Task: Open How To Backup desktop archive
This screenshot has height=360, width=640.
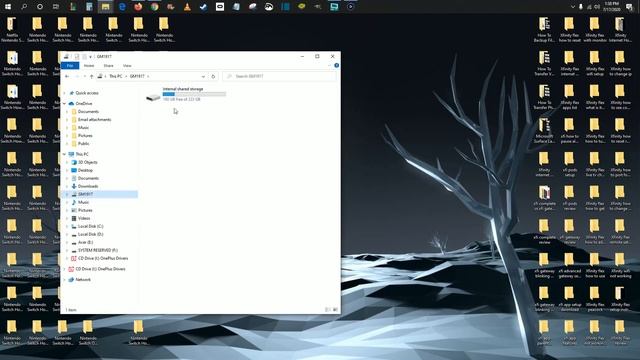Action: click(544, 30)
